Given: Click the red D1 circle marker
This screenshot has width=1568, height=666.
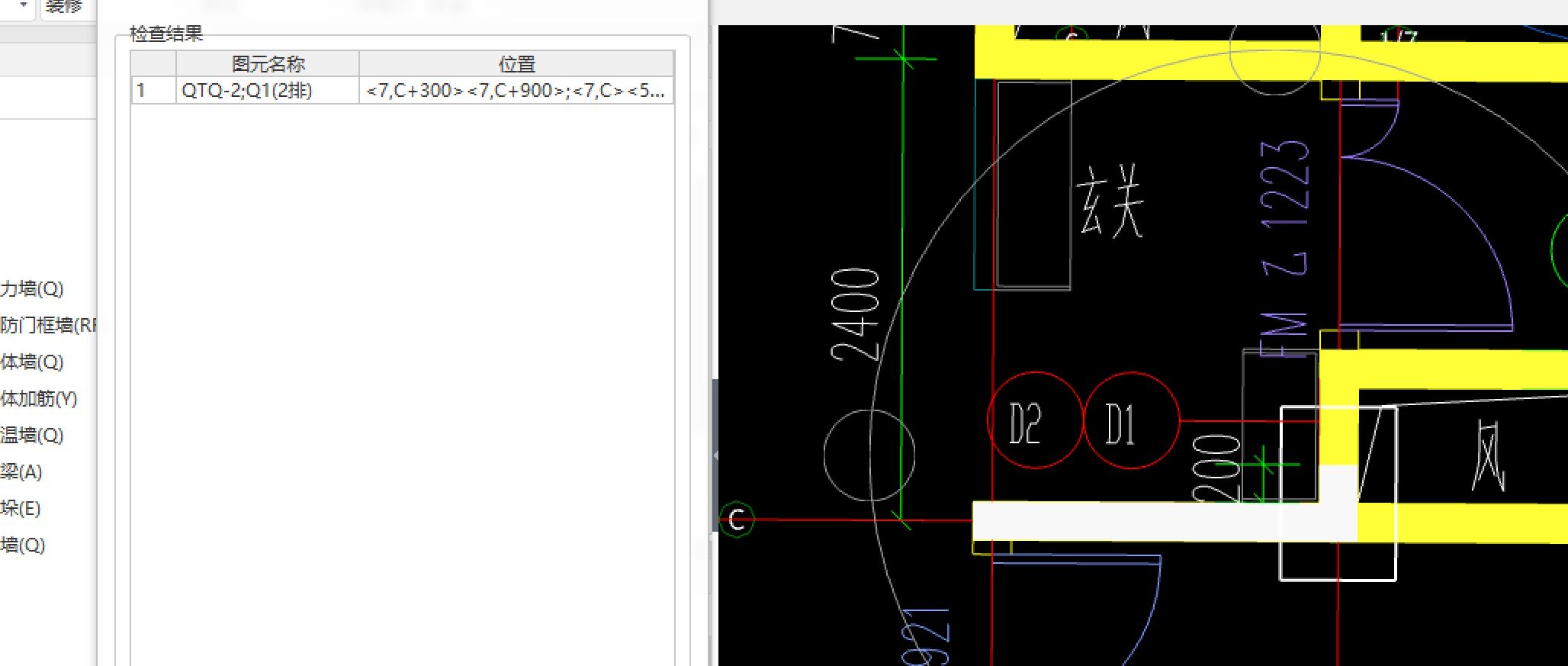Looking at the screenshot, I should tap(1131, 420).
